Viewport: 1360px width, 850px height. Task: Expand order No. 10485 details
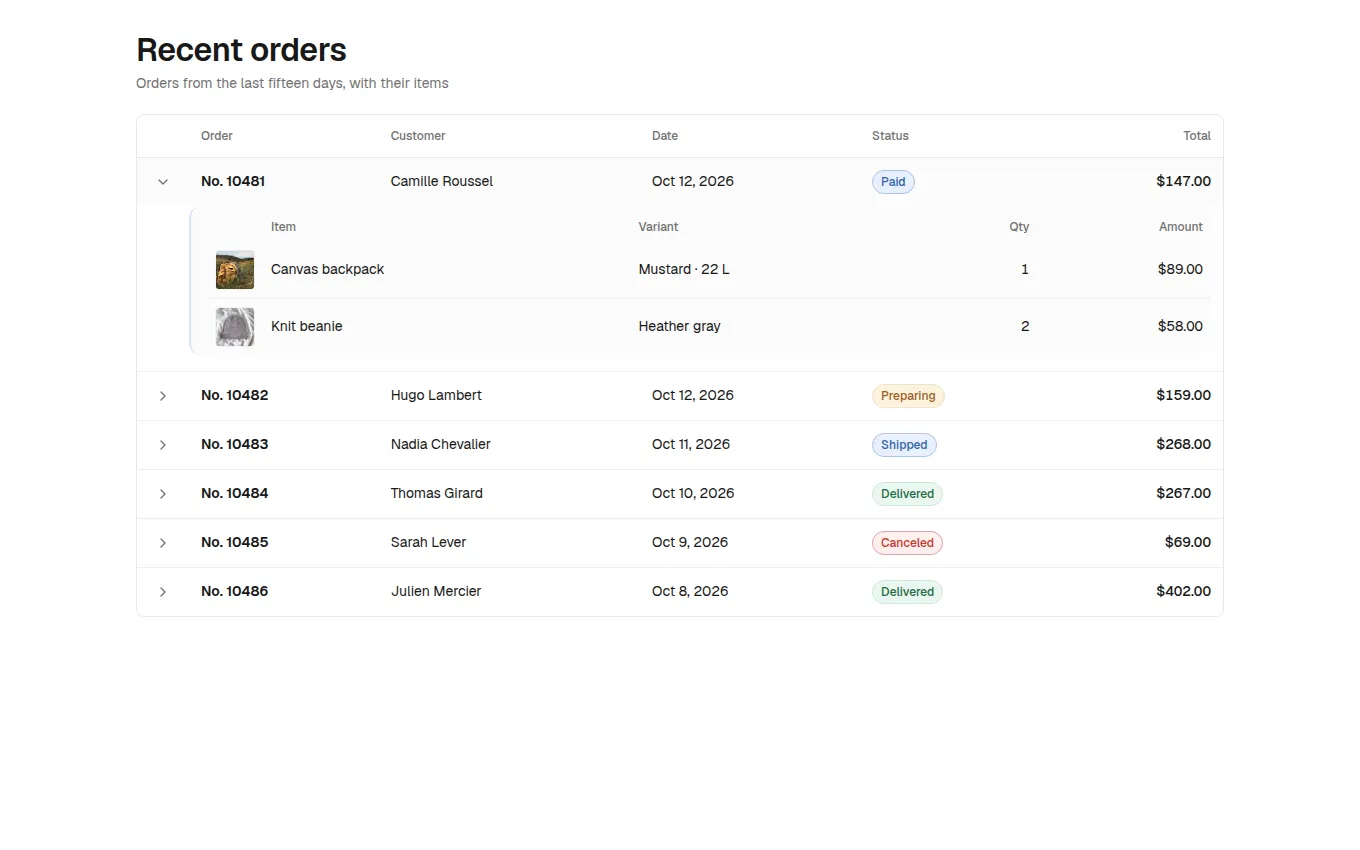pos(163,543)
